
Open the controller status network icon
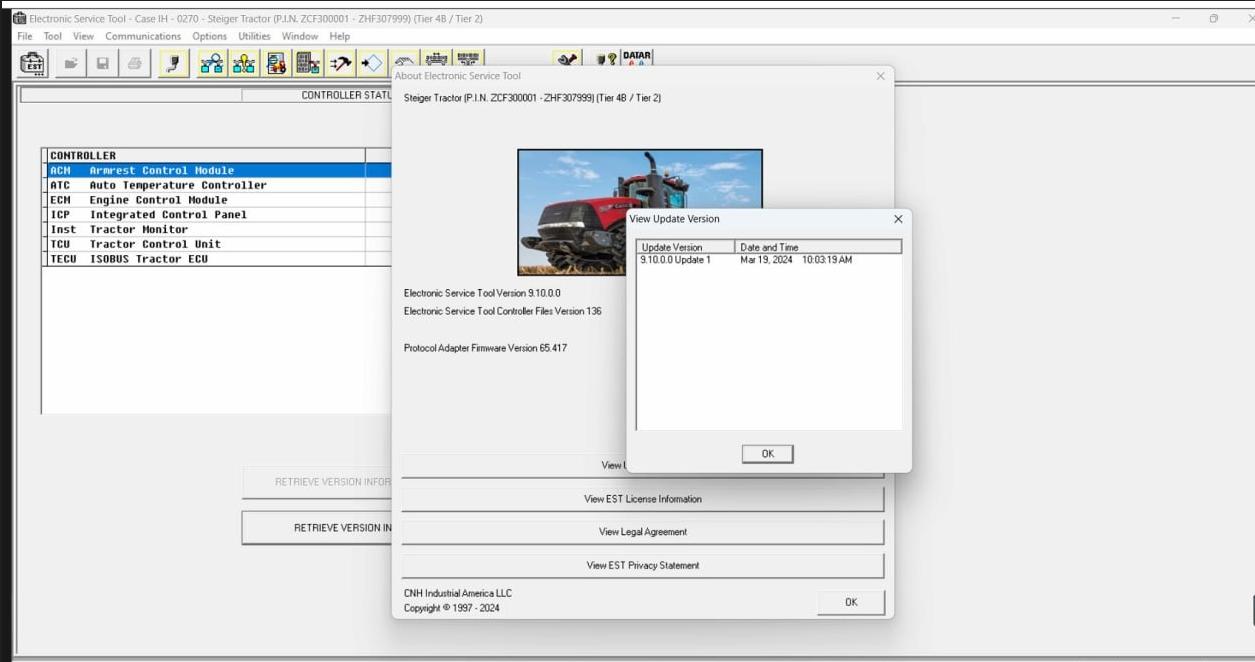pyautogui.click(x=212, y=64)
